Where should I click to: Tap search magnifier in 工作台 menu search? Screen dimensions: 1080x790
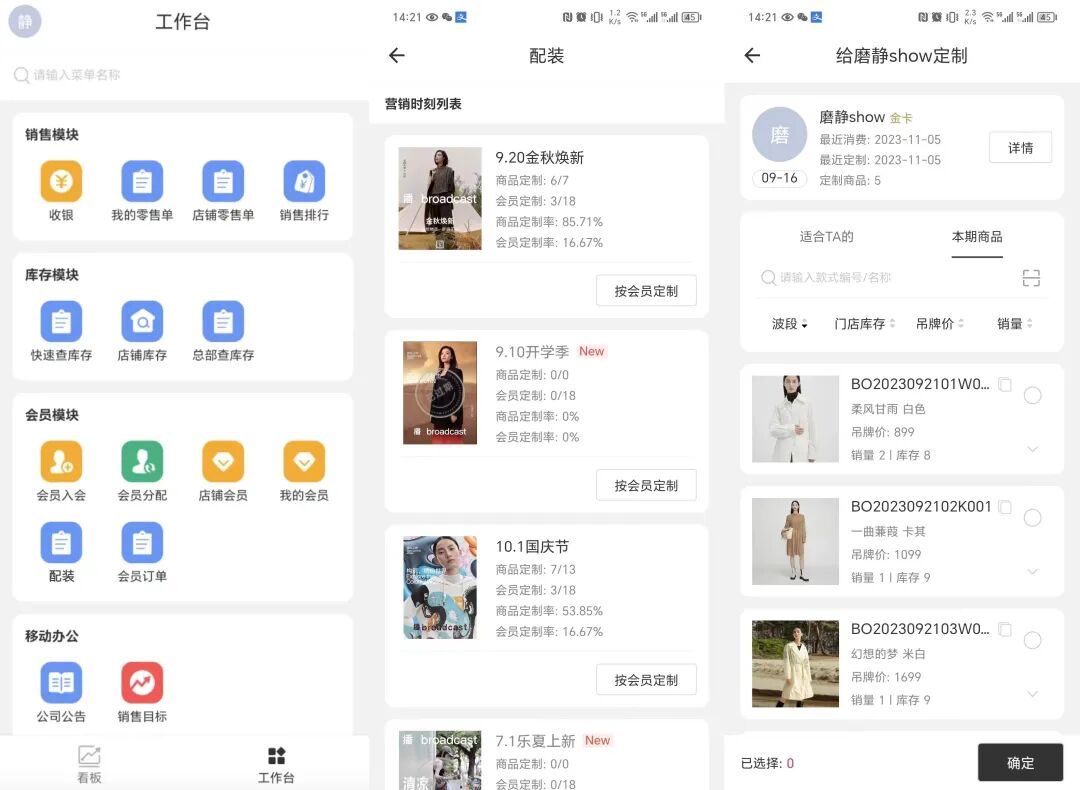[21, 74]
